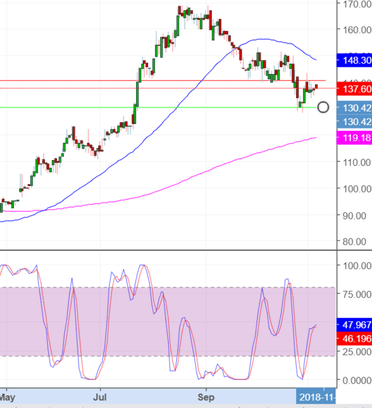The height and width of the screenshot is (408, 372).
Task: Click the May label on the time axis
Action: click(7, 397)
